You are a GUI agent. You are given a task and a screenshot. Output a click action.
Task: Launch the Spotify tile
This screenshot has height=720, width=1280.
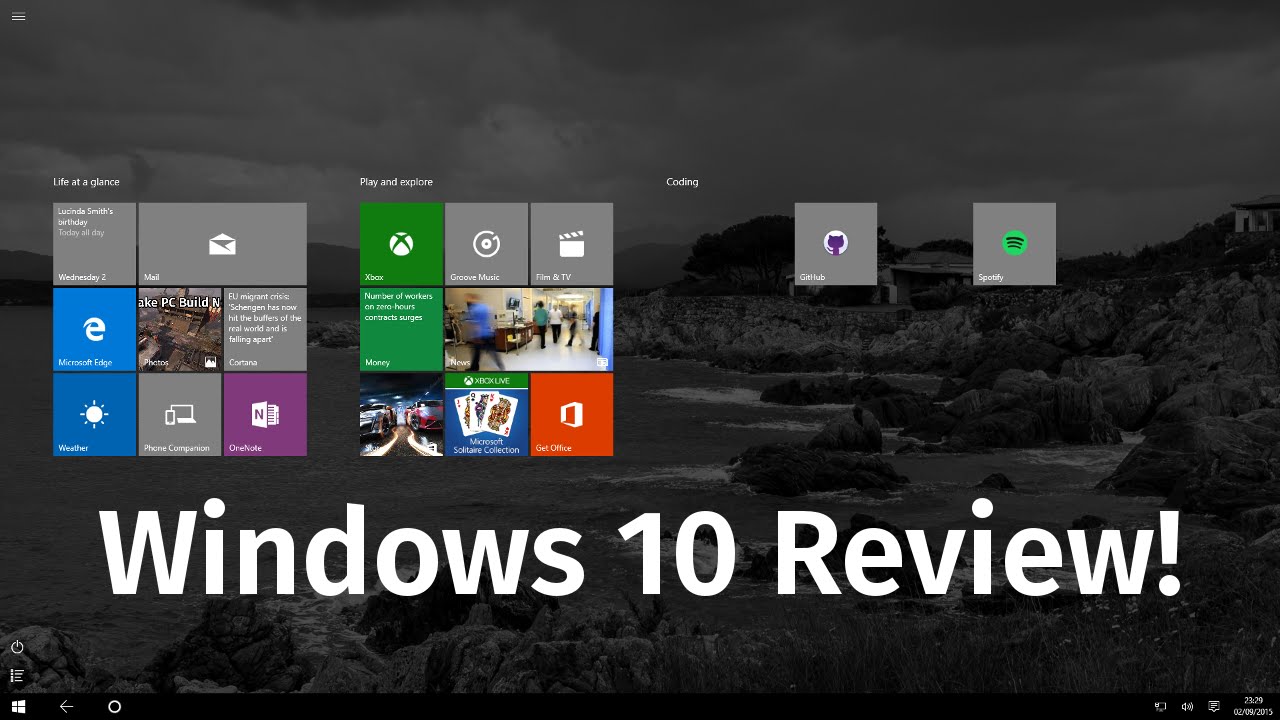[1014, 244]
